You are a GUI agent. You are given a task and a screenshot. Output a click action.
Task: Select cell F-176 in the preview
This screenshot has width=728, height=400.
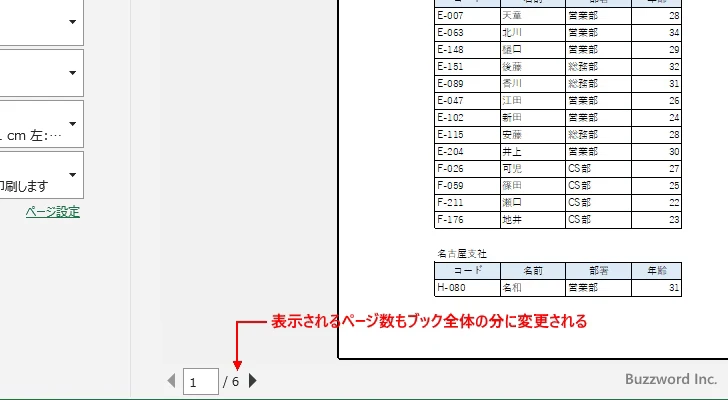click(x=468, y=220)
